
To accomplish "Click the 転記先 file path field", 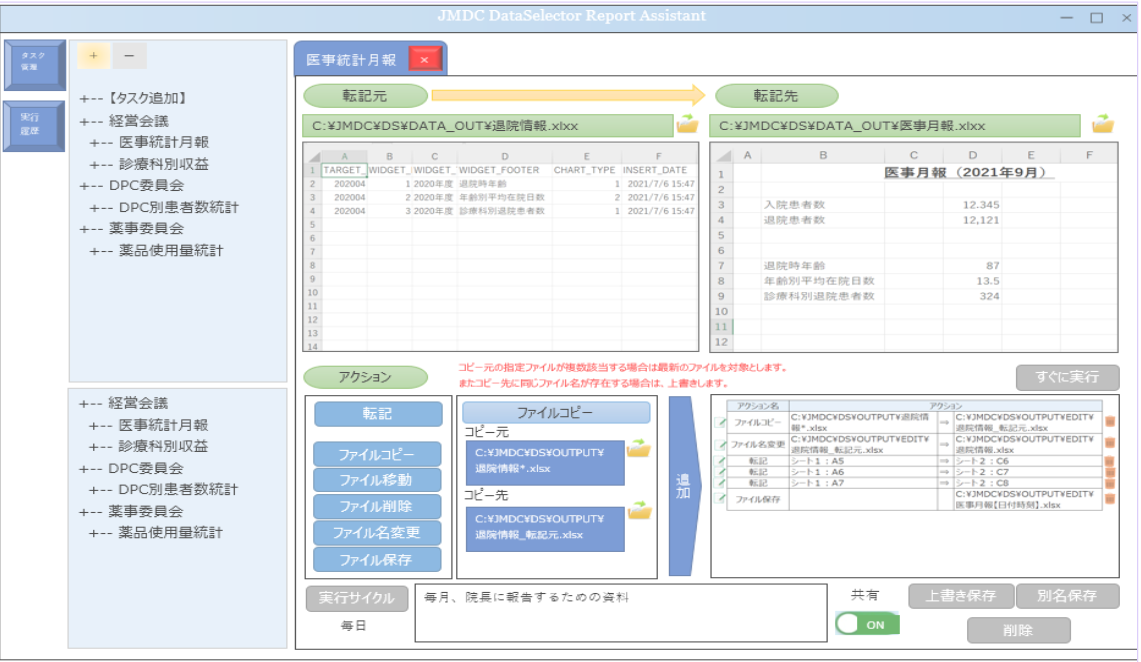I will coord(895,126).
